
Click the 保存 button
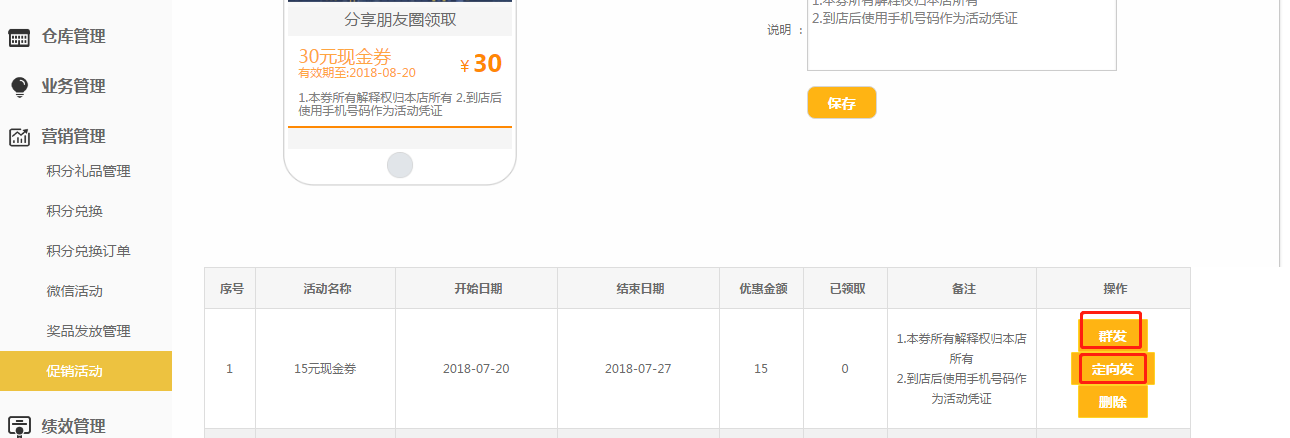tap(841, 103)
